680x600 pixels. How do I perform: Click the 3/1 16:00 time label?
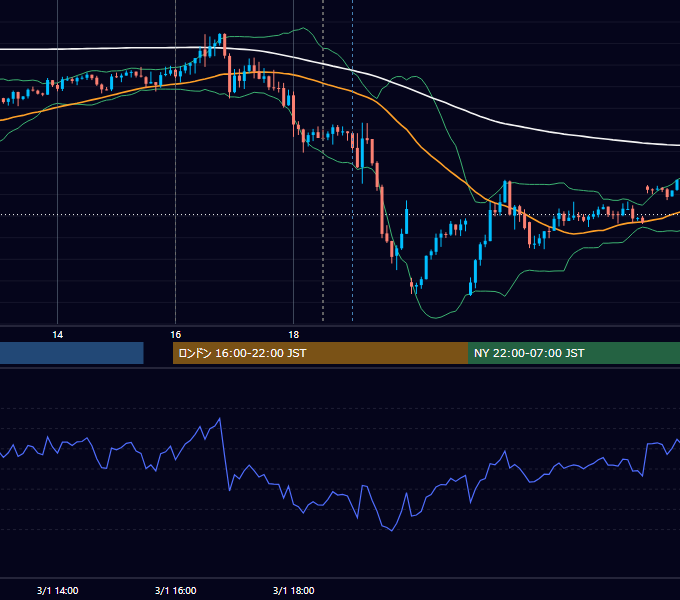pos(175,590)
